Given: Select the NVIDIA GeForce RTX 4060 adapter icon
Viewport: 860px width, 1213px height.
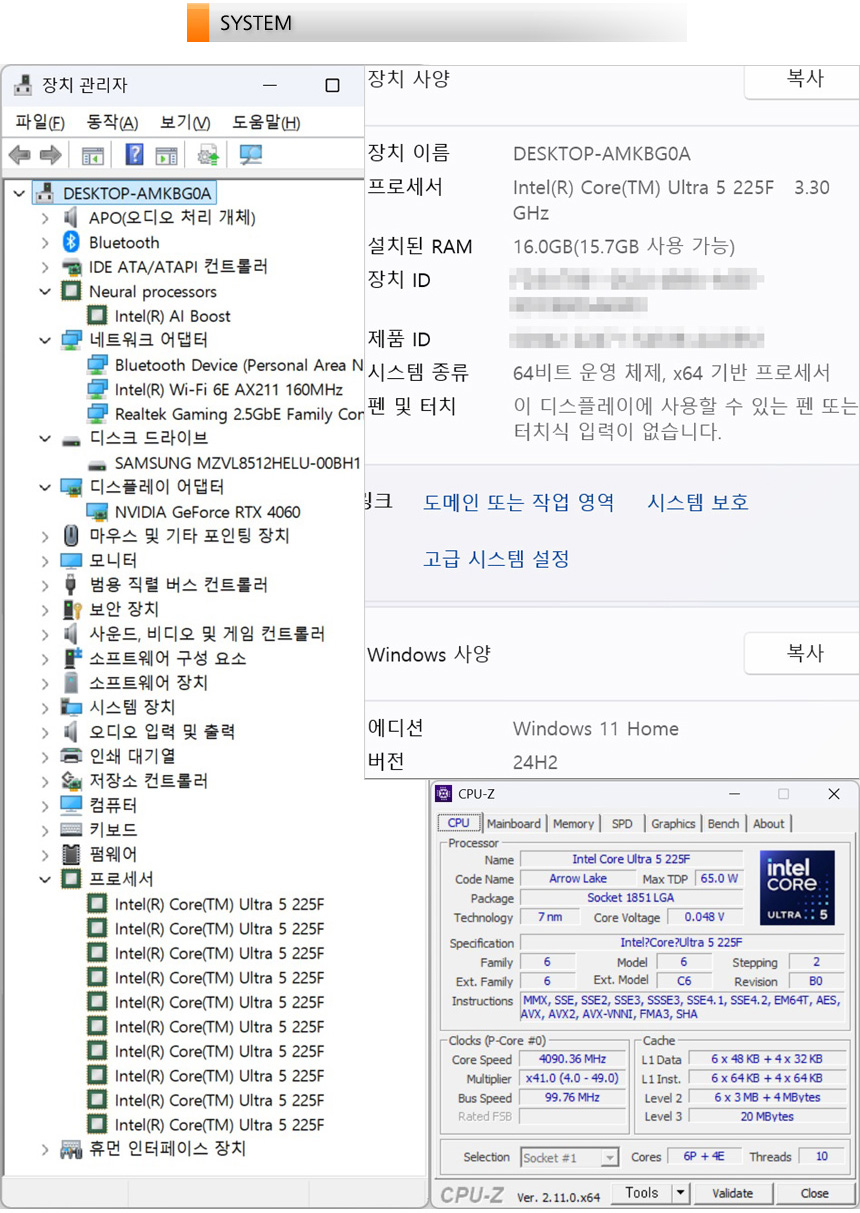Looking at the screenshot, I should [x=97, y=512].
